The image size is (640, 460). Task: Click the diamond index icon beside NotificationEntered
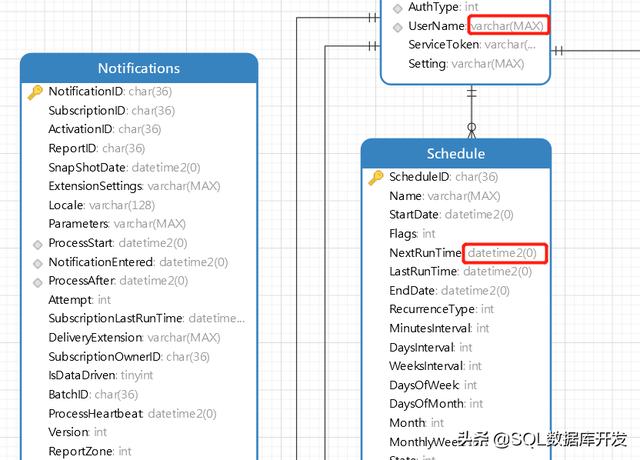coord(38,263)
